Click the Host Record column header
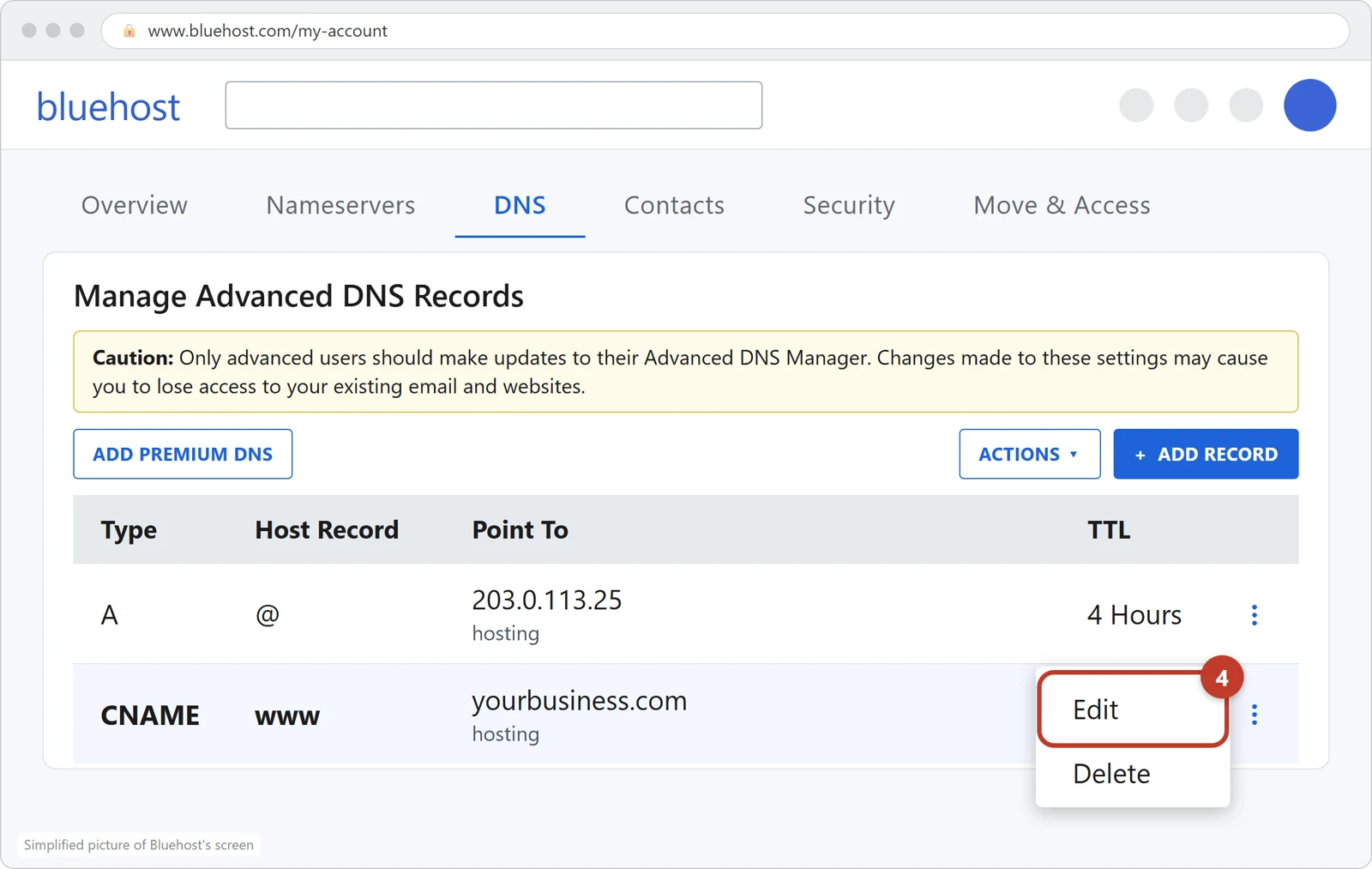Image resolution: width=1372 pixels, height=869 pixels. (x=327, y=530)
